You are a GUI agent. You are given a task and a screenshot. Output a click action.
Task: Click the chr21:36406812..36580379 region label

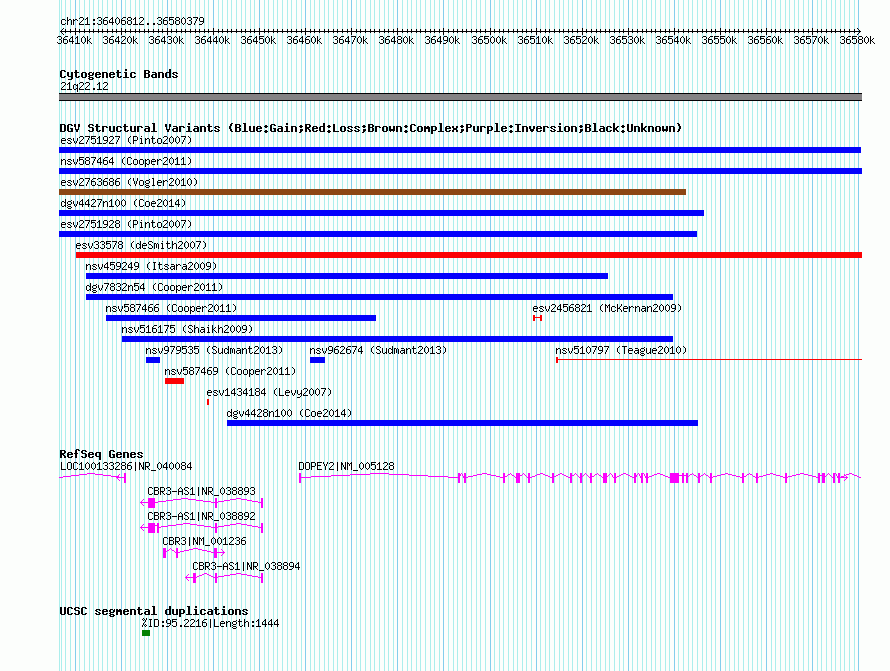tap(132, 21)
